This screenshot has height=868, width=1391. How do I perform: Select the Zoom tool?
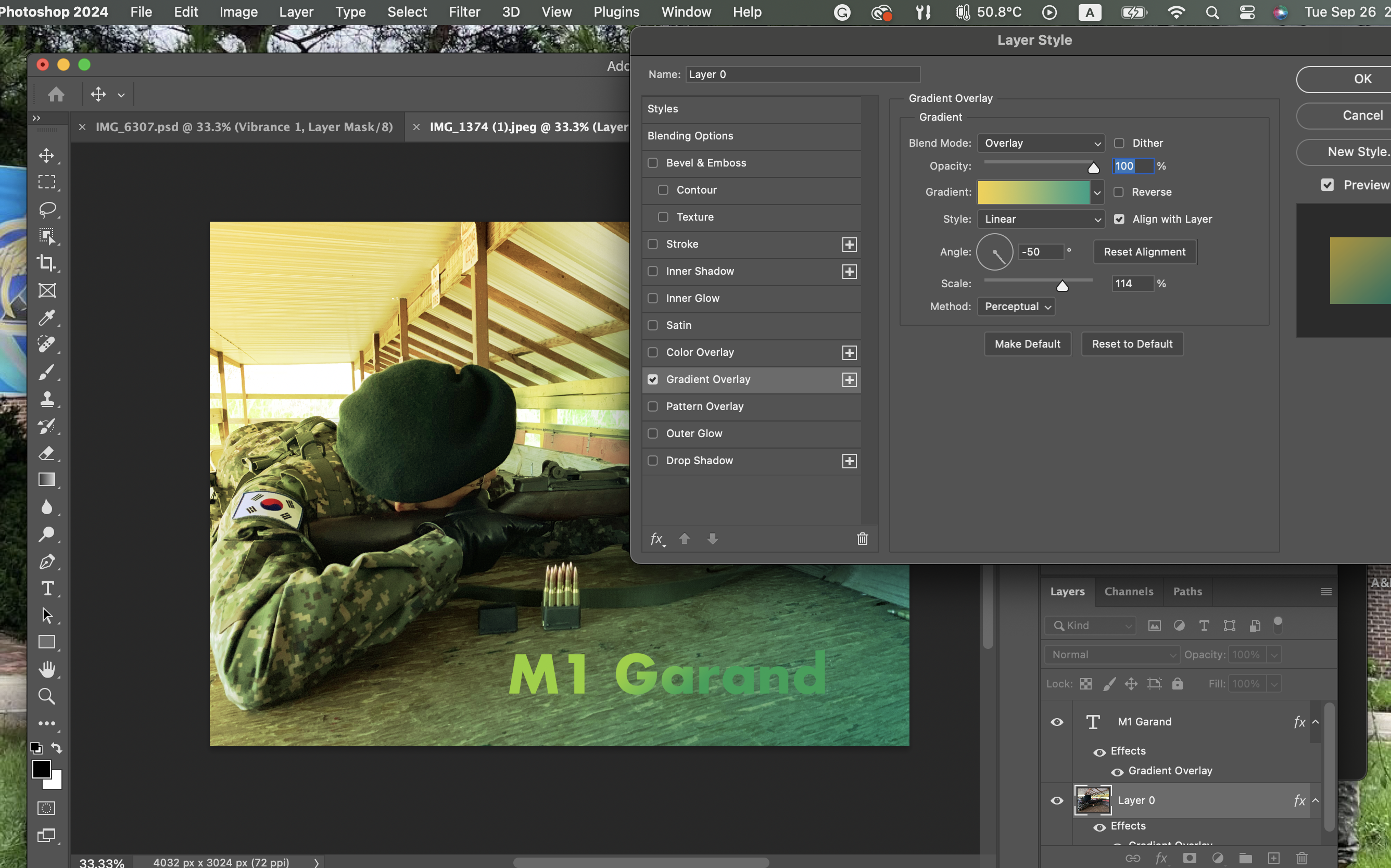coord(47,696)
